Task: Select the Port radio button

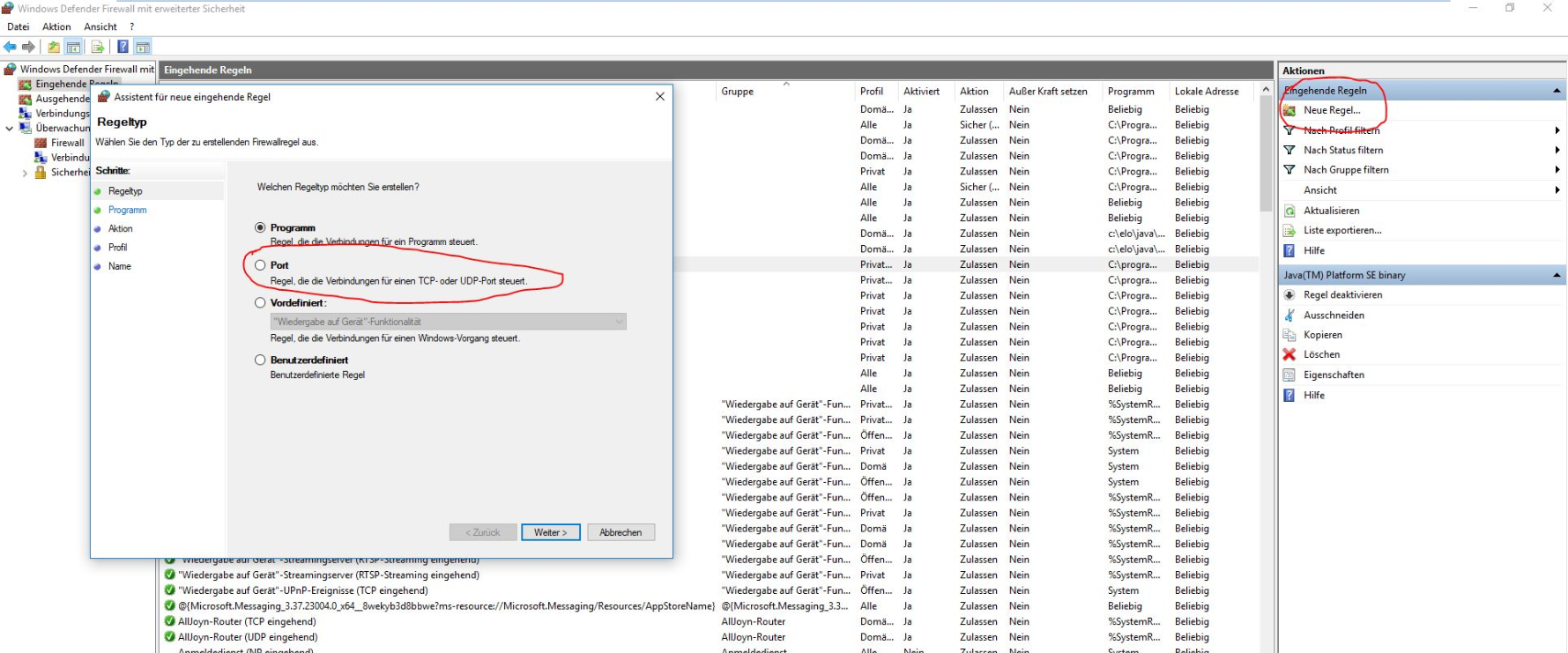Action: coord(260,264)
